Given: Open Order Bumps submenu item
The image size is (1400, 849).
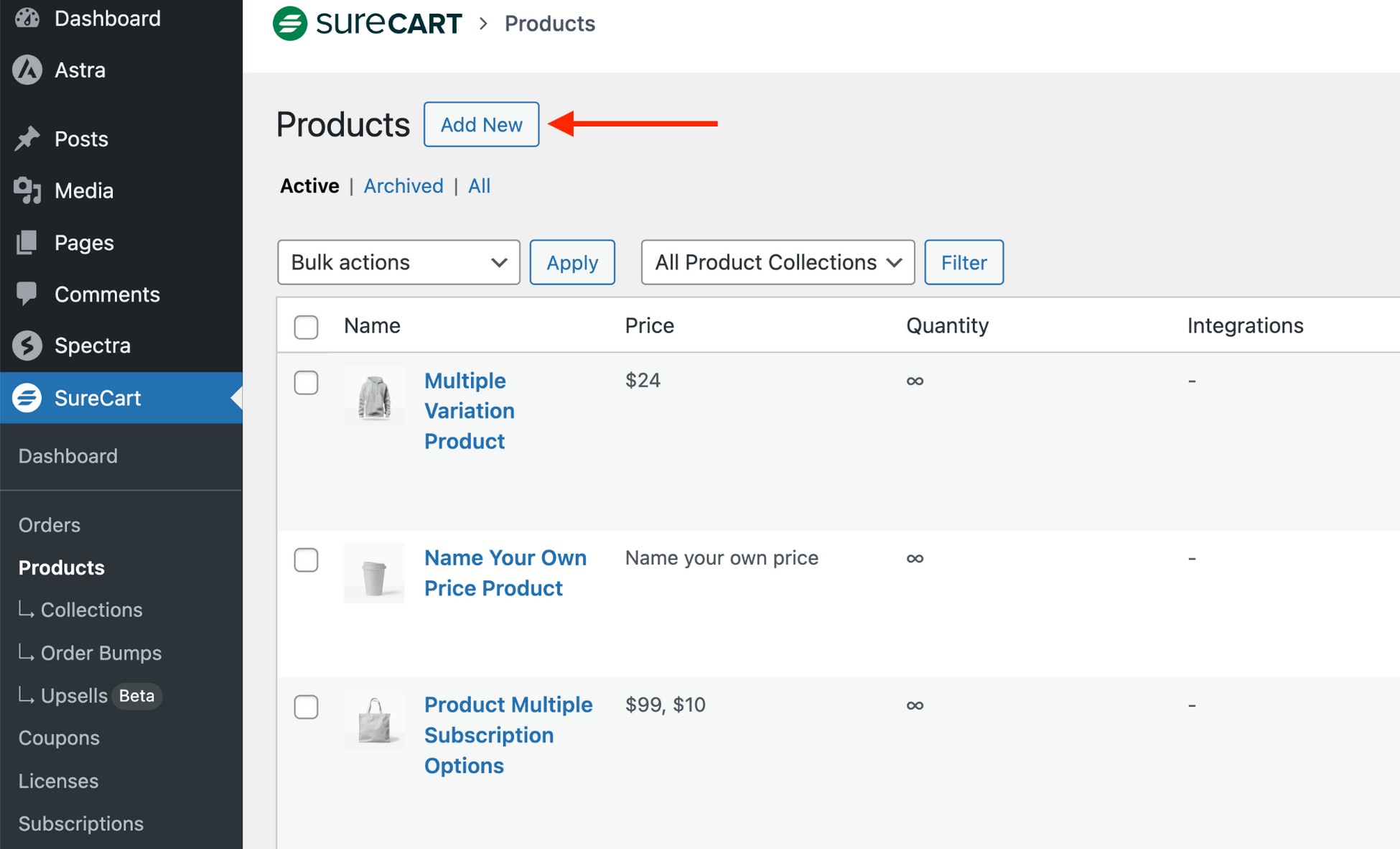Looking at the screenshot, I should point(101,653).
